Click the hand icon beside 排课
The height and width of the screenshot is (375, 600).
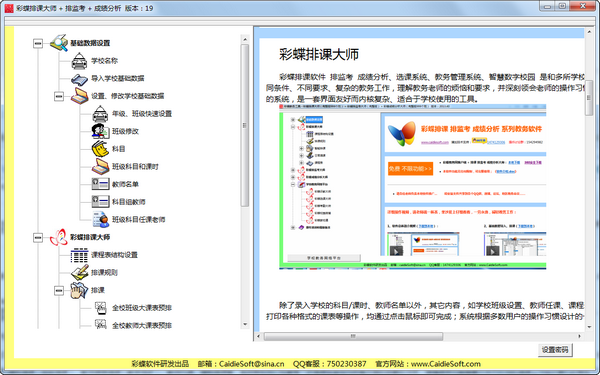(79, 290)
